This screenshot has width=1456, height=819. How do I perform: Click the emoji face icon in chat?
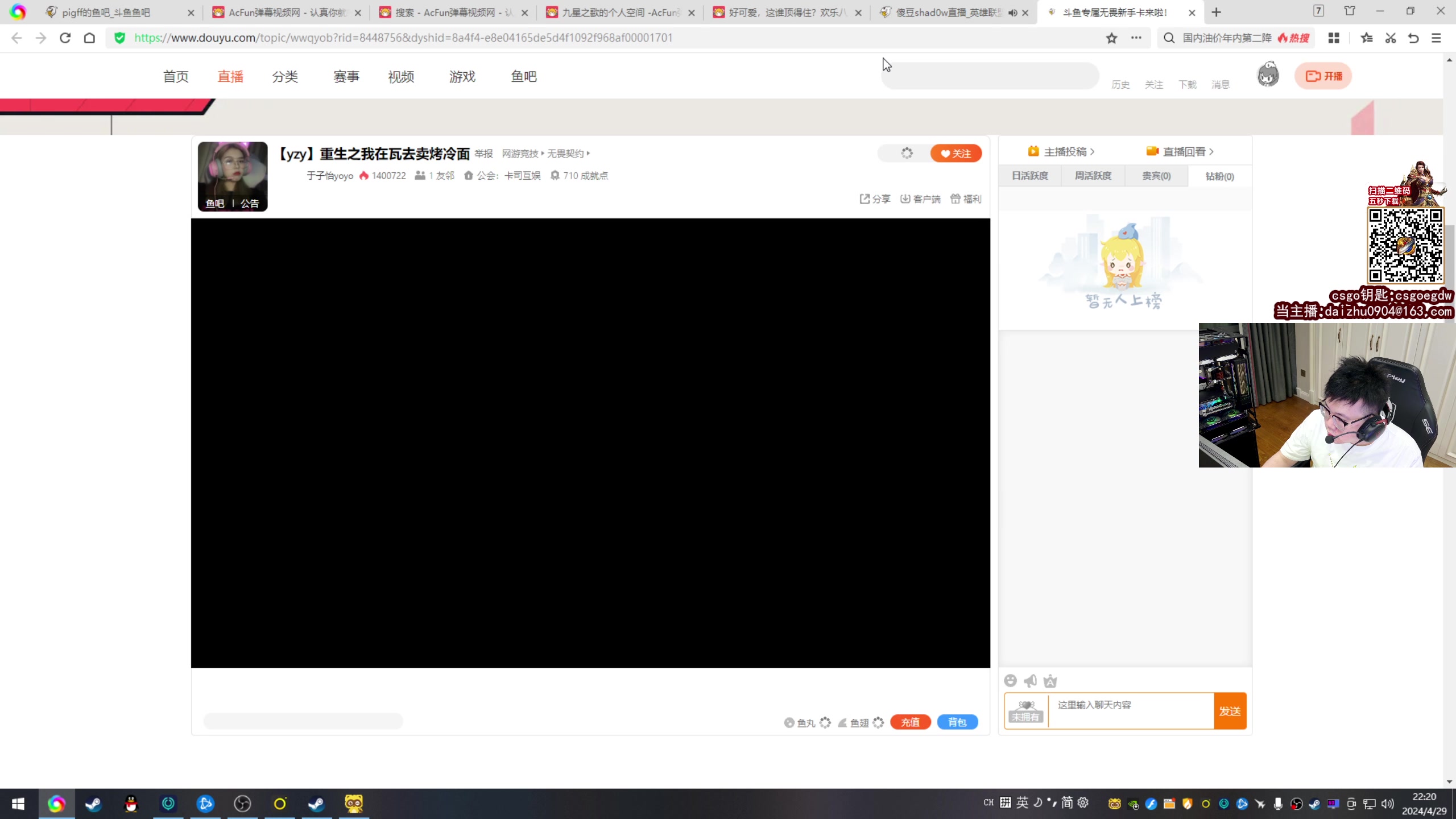pyautogui.click(x=1010, y=681)
